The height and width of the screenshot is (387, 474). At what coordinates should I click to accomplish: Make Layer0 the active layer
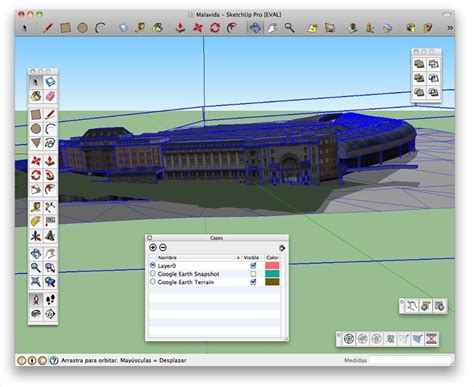153,265
